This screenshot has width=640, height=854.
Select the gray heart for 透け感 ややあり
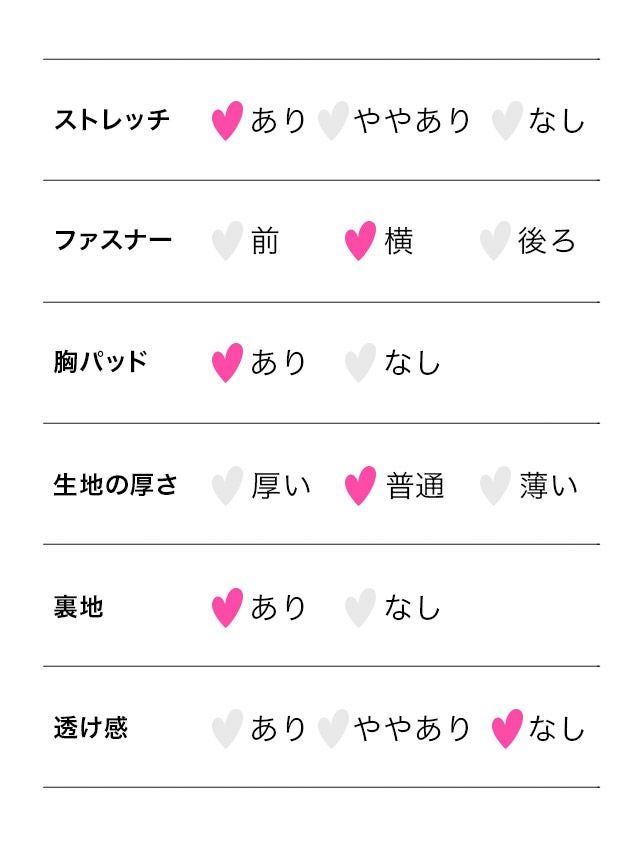[x=332, y=729]
